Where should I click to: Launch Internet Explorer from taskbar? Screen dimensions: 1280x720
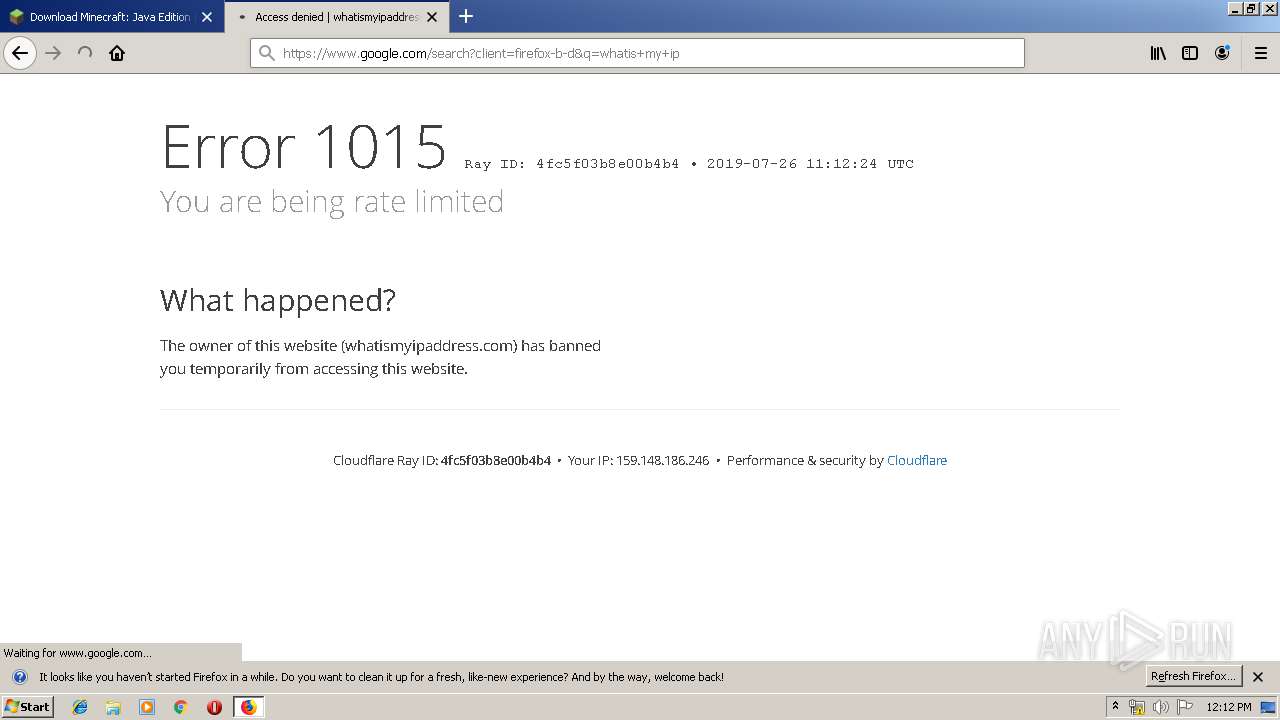pos(80,707)
